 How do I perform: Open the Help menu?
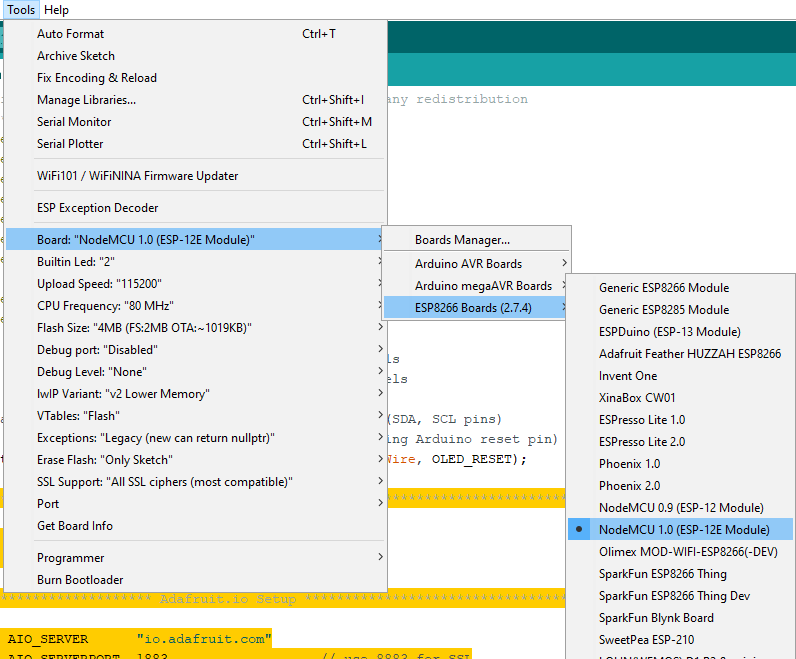[56, 10]
